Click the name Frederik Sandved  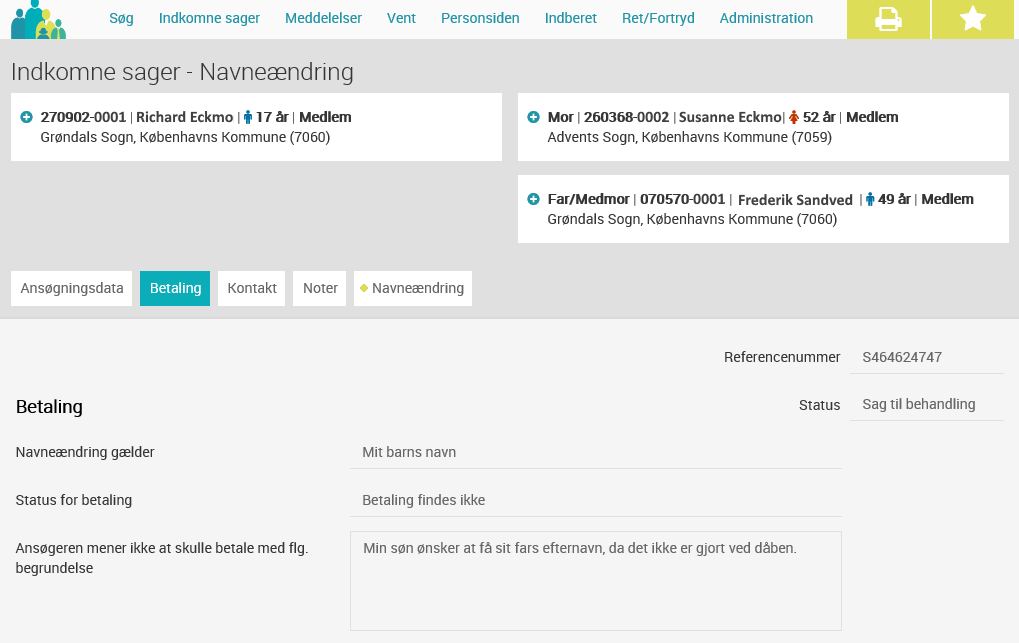tap(795, 200)
